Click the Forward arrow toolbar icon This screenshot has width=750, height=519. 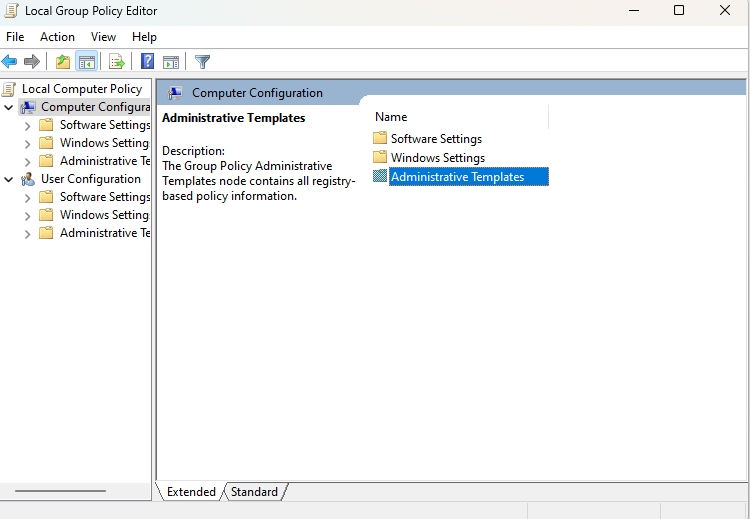click(x=32, y=62)
